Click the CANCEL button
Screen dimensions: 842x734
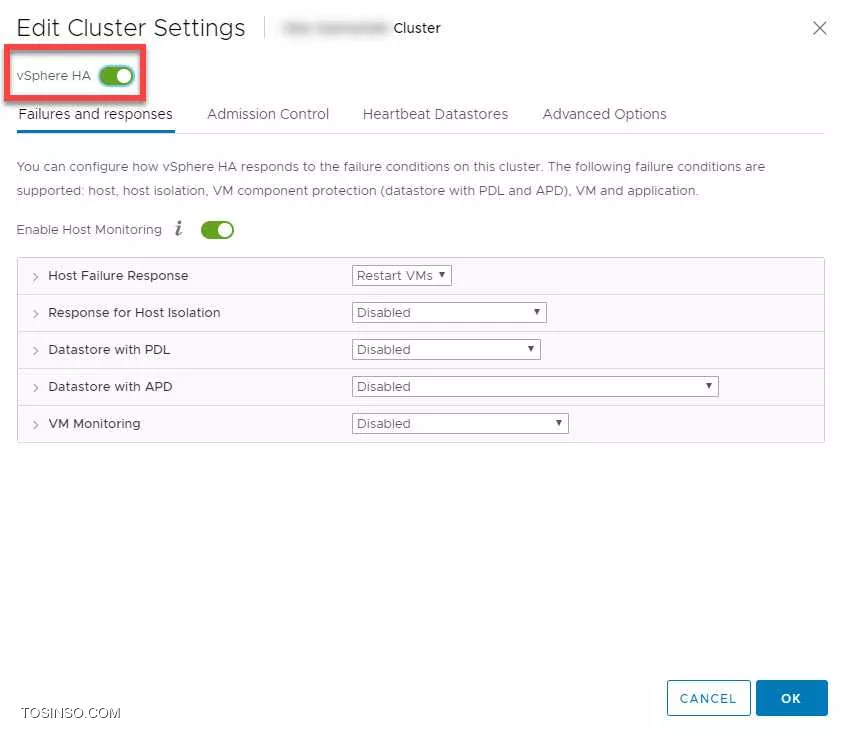(708, 698)
